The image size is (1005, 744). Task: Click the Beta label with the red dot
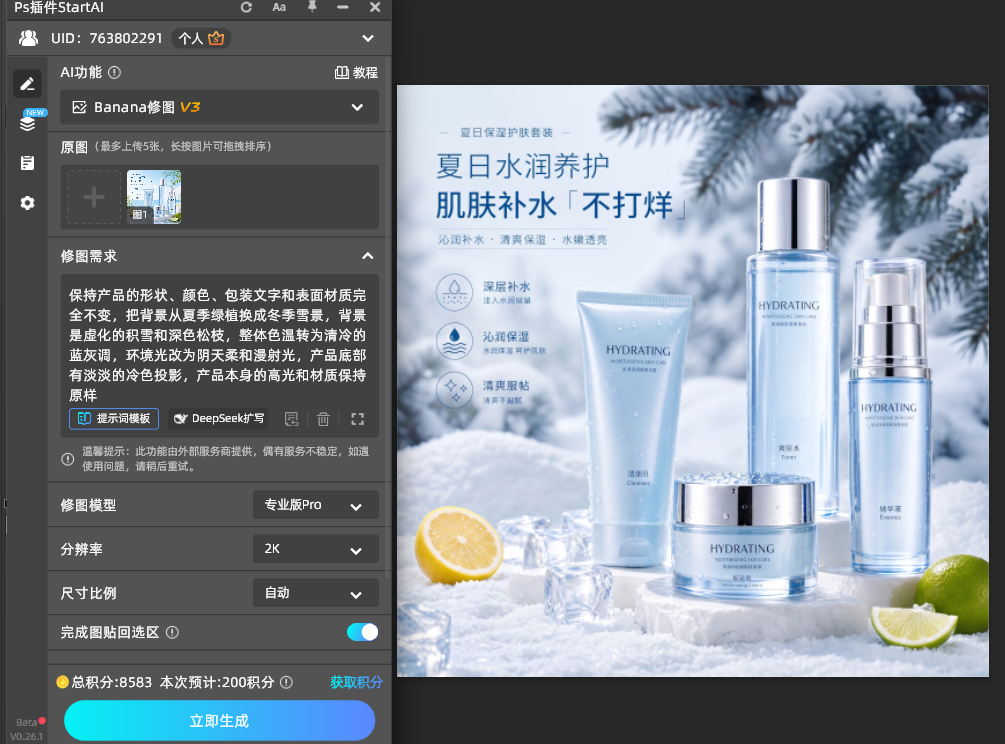[30, 722]
